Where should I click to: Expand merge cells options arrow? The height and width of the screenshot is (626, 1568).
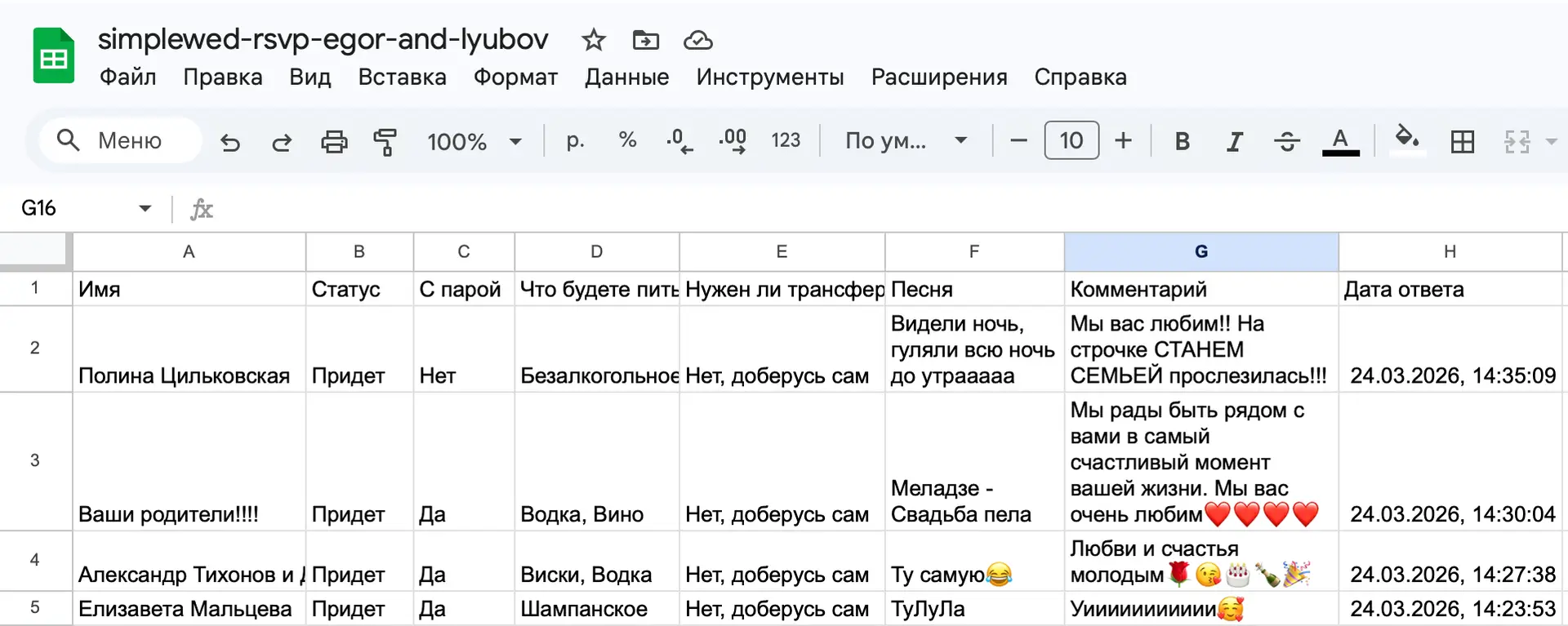click(x=1552, y=142)
